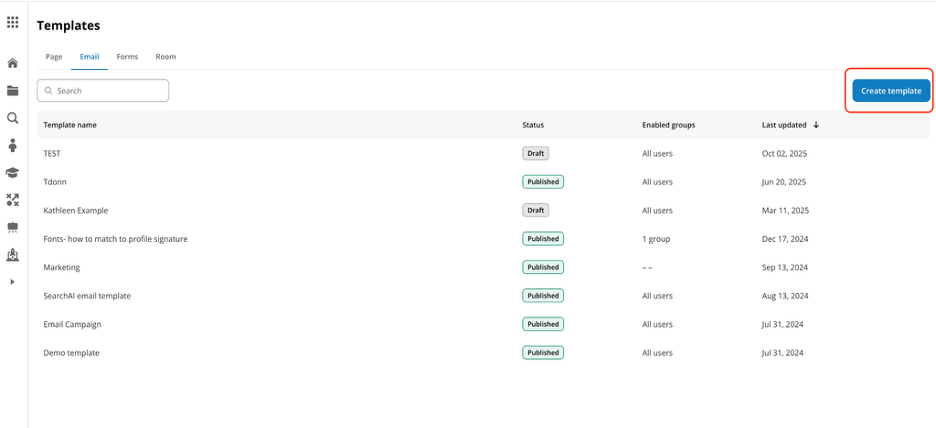The width and height of the screenshot is (936, 428).
Task: Open the rocket icon in the sidebar
Action: pyautogui.click(x=13, y=255)
